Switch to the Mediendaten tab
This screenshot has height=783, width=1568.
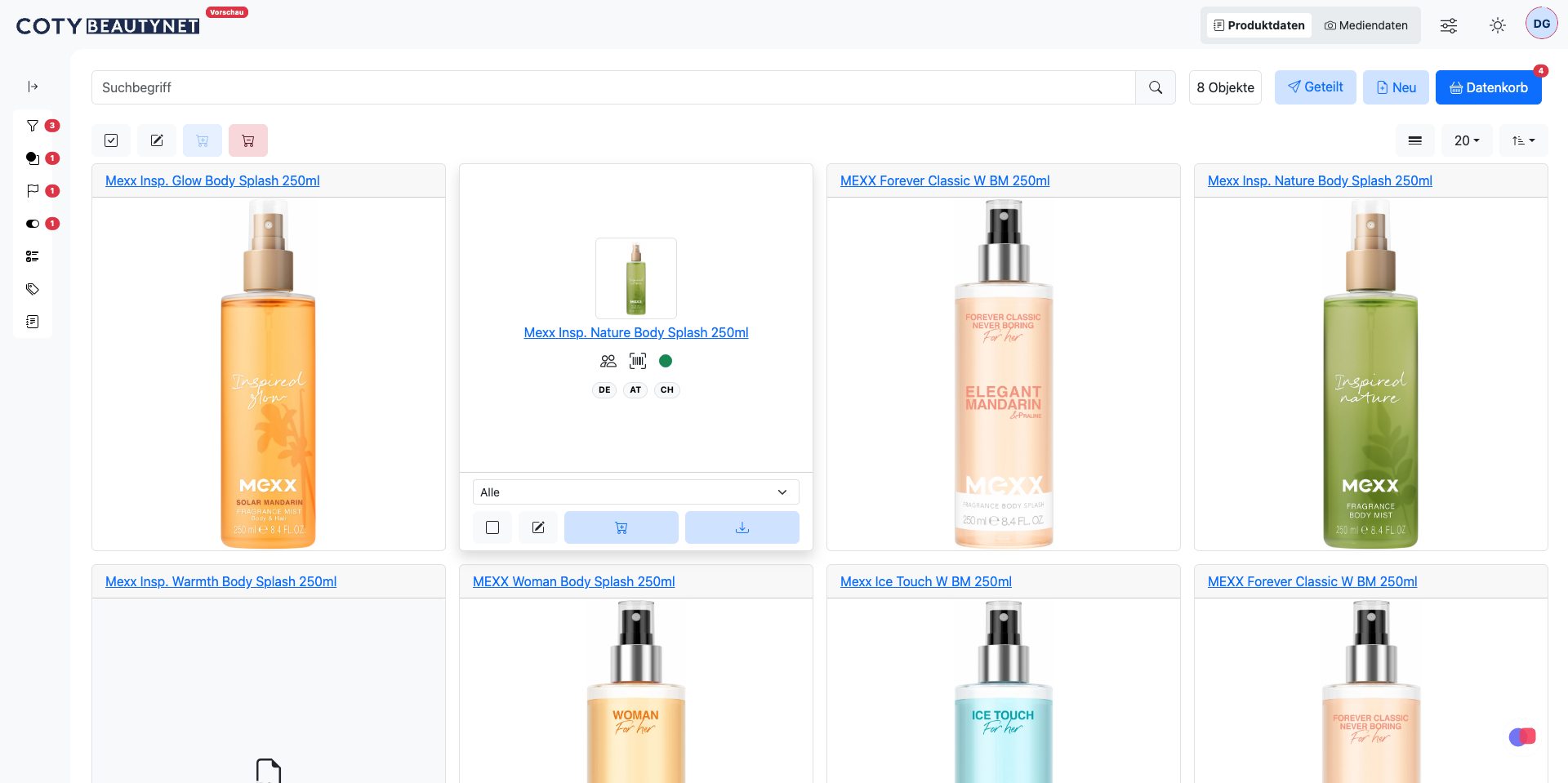pyautogui.click(x=1366, y=25)
